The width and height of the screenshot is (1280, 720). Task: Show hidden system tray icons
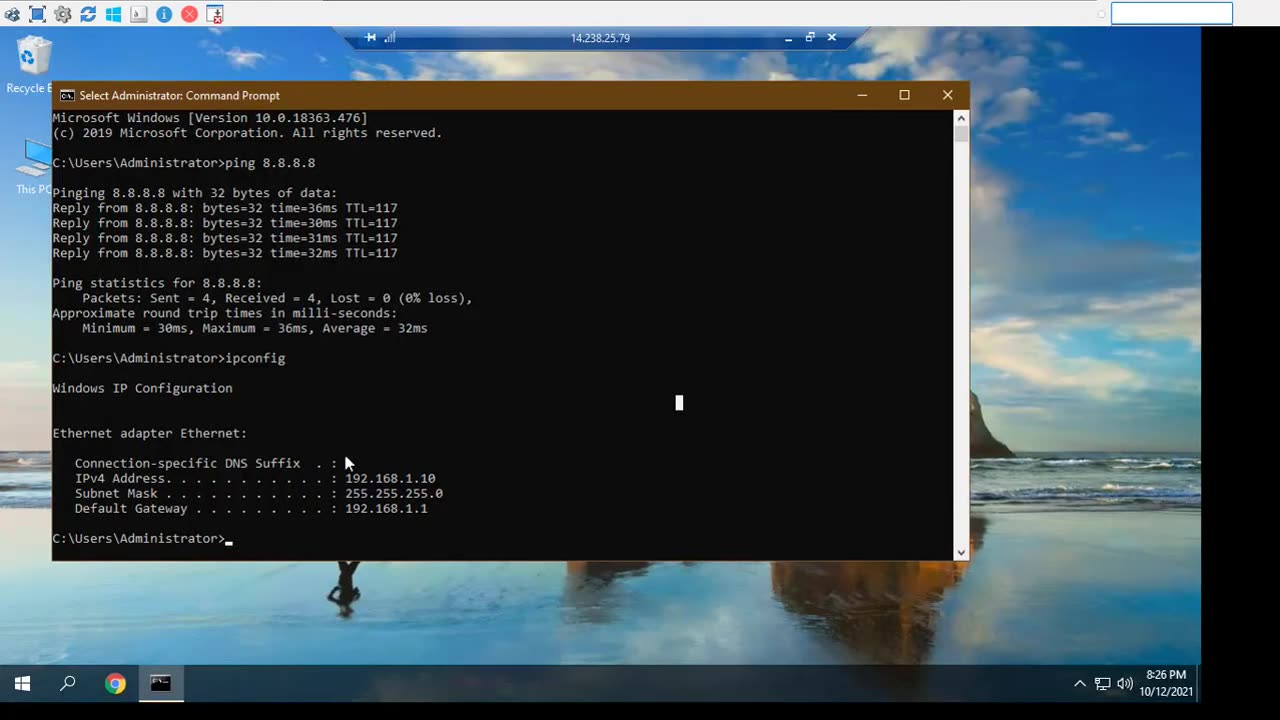(x=1080, y=684)
